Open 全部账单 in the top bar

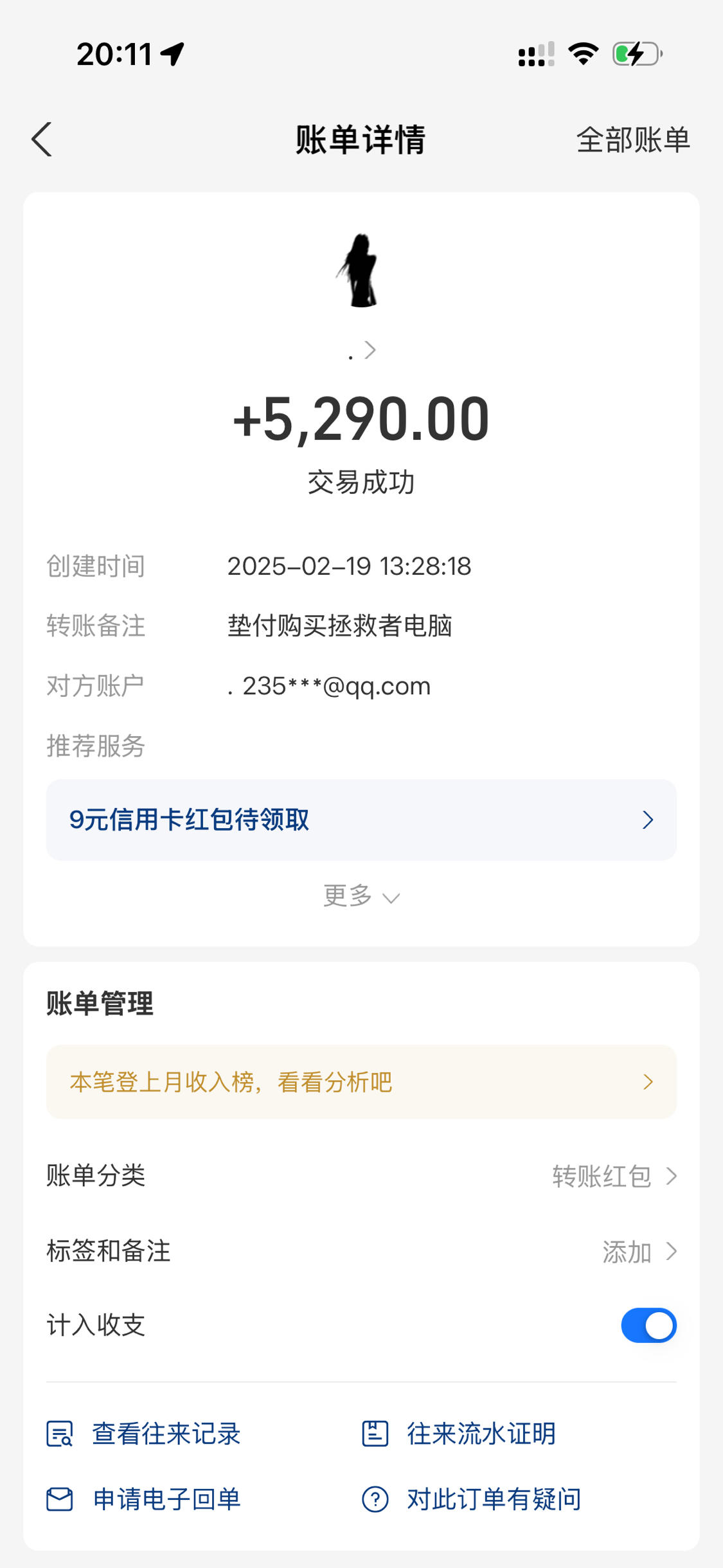[x=633, y=140]
